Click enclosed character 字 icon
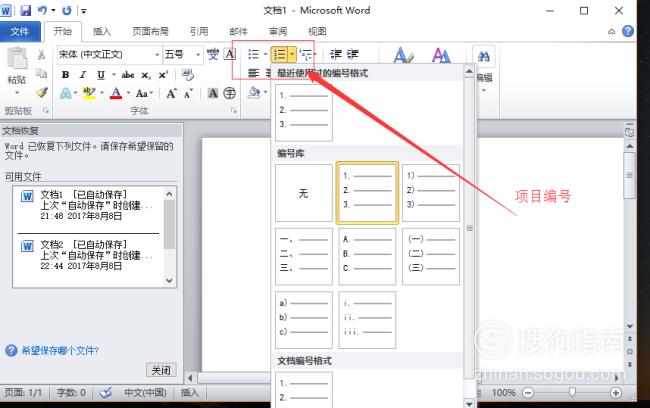Image resolution: width=650 pixels, height=408 pixels. [x=229, y=93]
